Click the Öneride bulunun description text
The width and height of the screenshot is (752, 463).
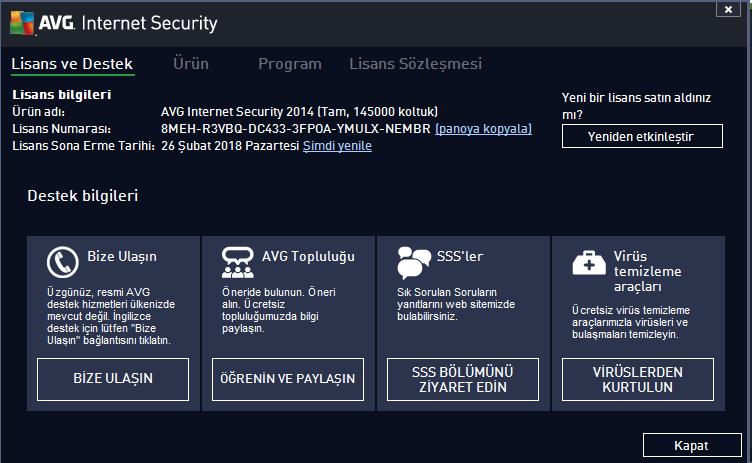point(279,310)
